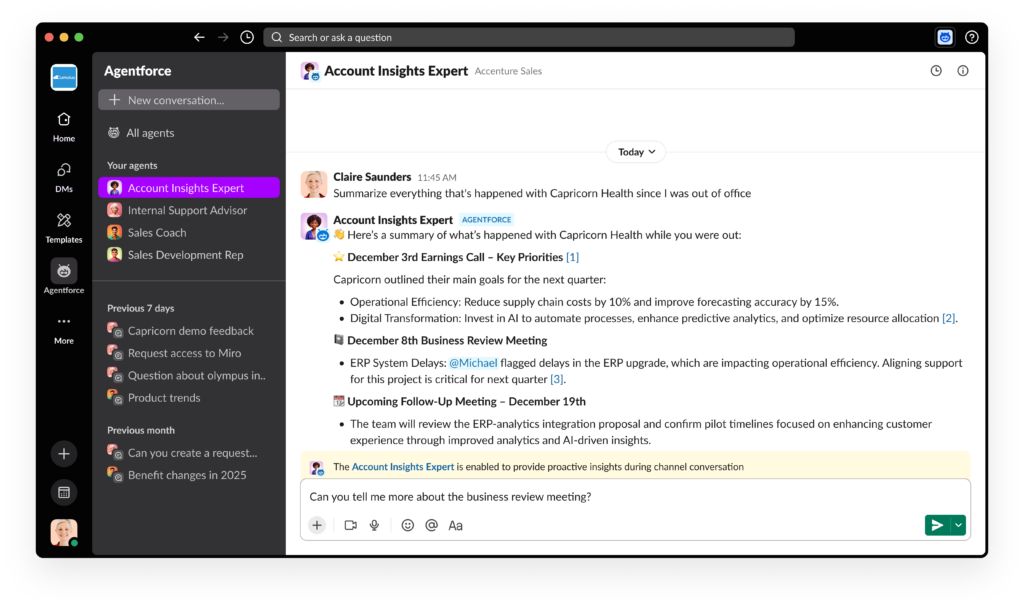
Task: Click the @Michael mention link
Action: point(473,363)
